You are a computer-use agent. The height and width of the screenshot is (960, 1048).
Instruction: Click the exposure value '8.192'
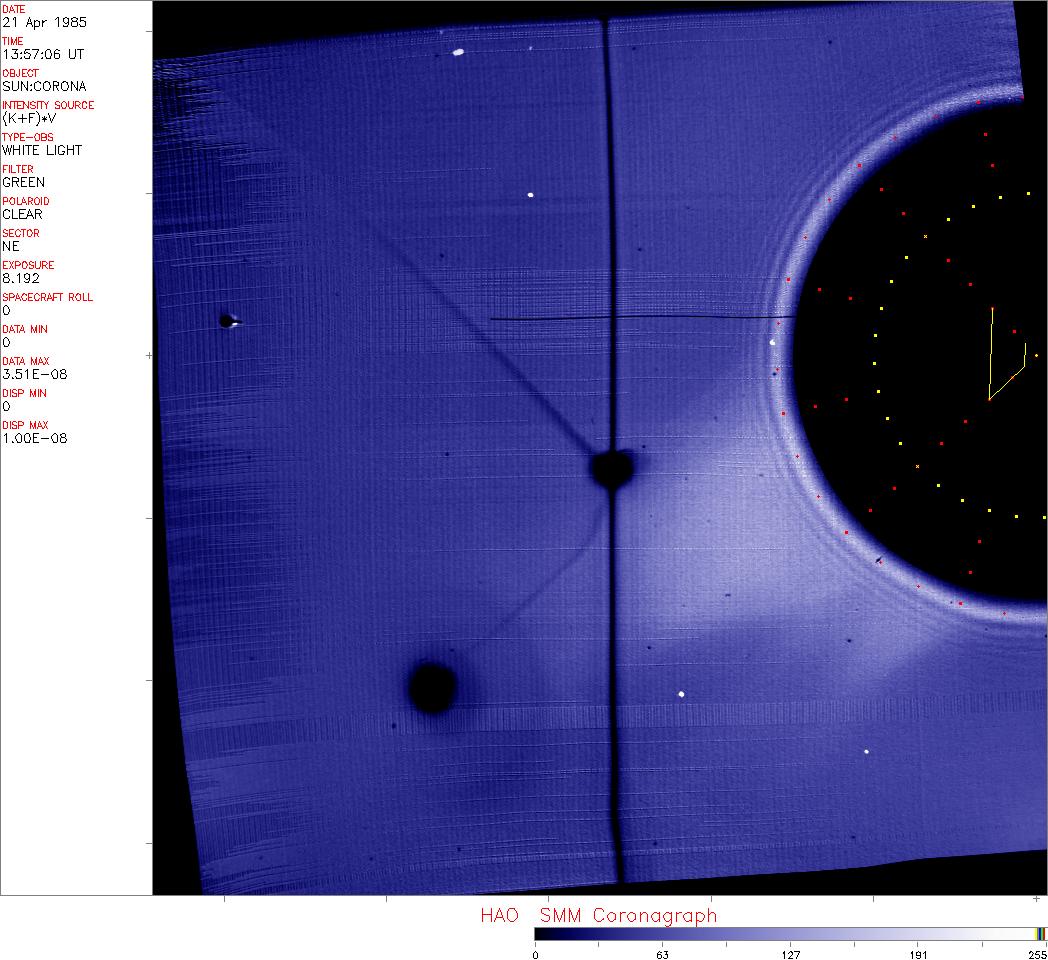(20, 278)
